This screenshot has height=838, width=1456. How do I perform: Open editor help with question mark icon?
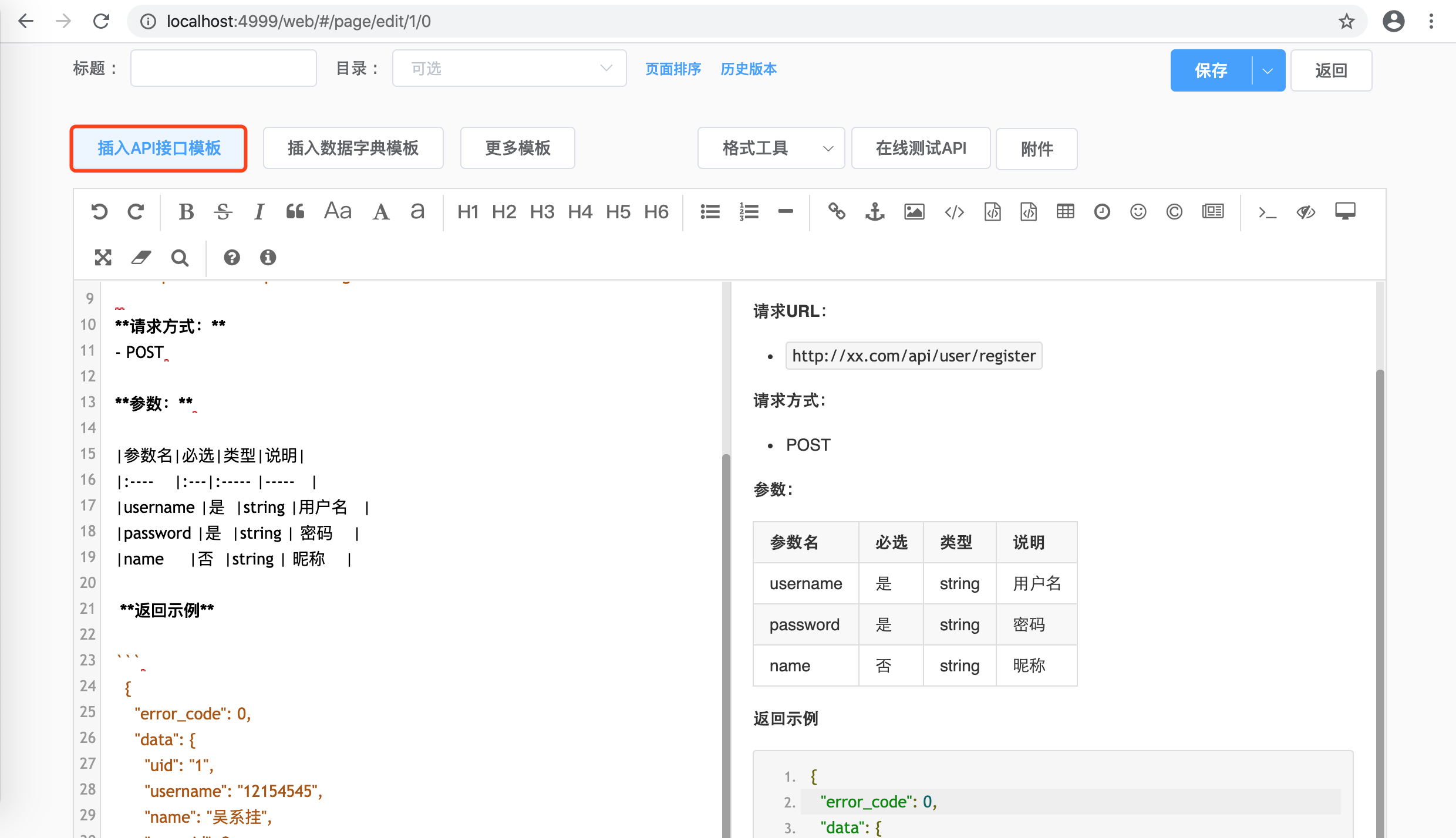(x=232, y=257)
